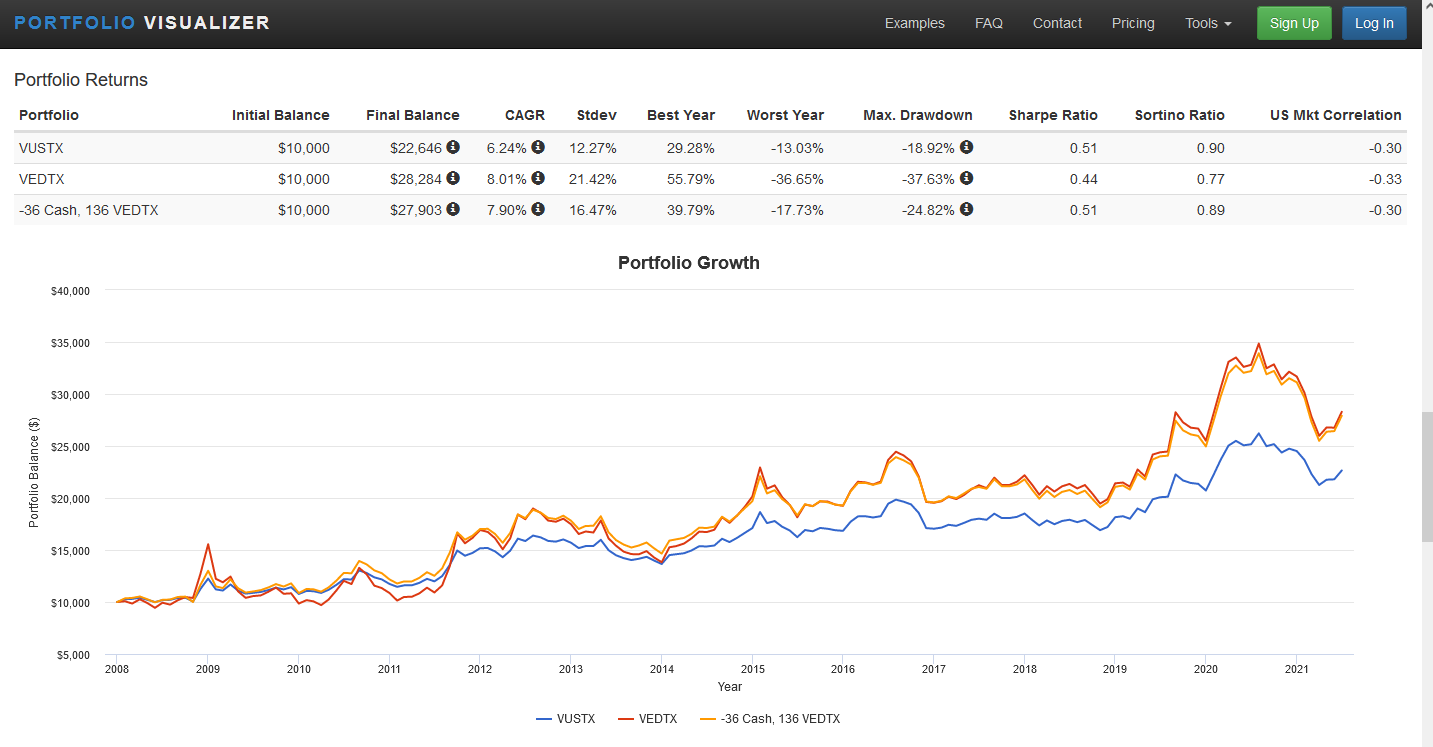This screenshot has height=747, width=1433.
Task: Click the -17.73% worst year value
Action: point(797,210)
